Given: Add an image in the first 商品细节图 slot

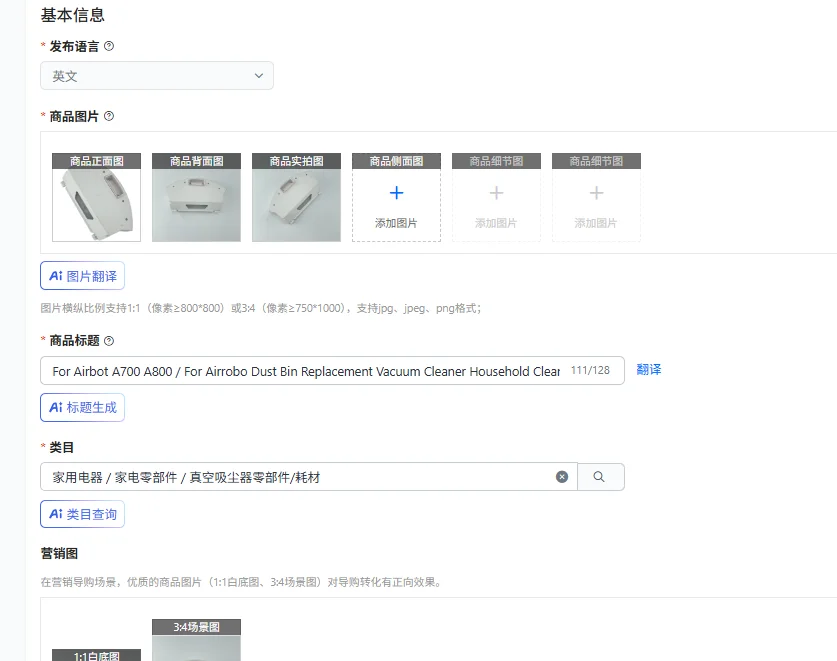Looking at the screenshot, I should pyautogui.click(x=496, y=198).
